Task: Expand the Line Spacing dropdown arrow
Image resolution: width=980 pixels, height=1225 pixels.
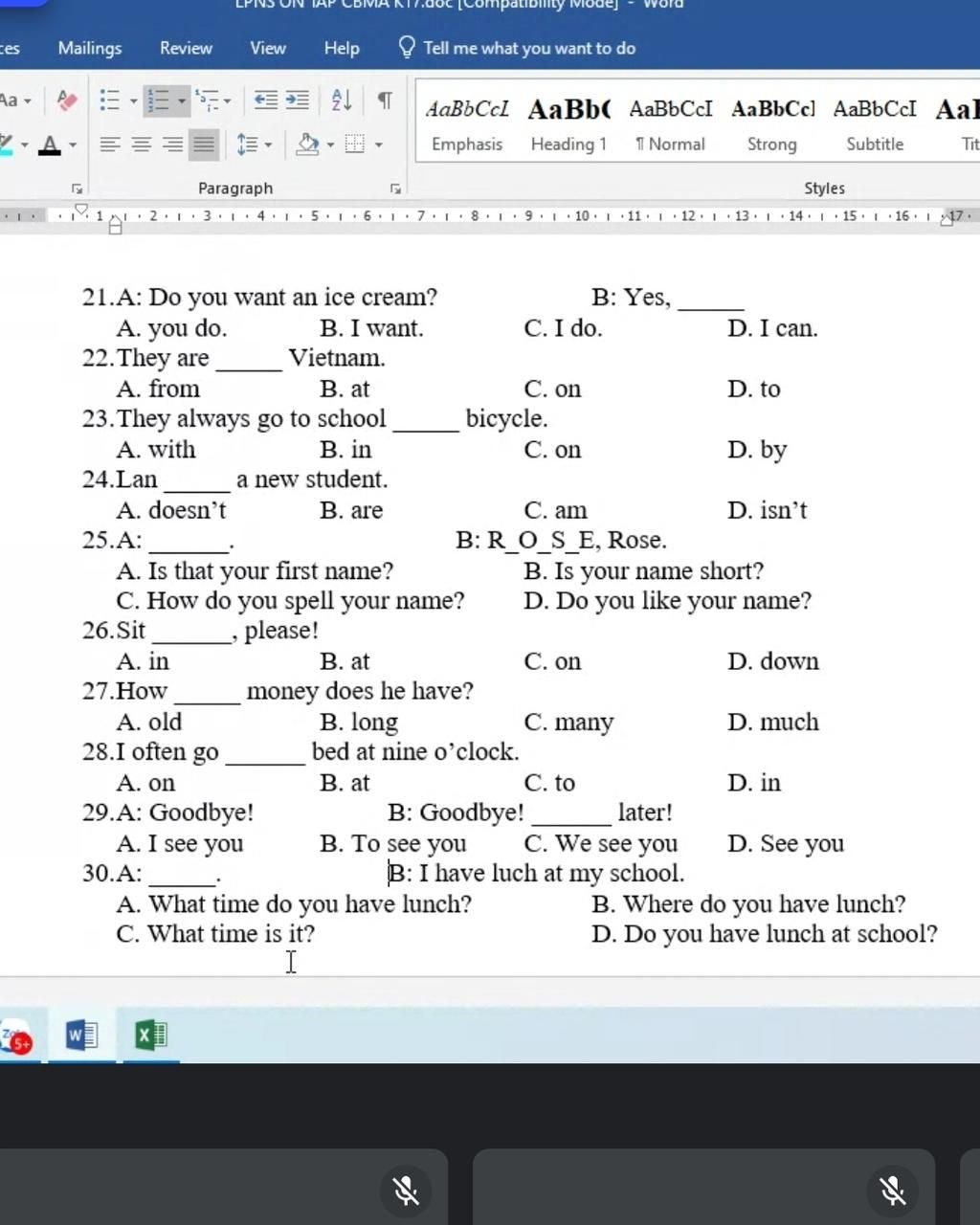Action: pos(268,145)
